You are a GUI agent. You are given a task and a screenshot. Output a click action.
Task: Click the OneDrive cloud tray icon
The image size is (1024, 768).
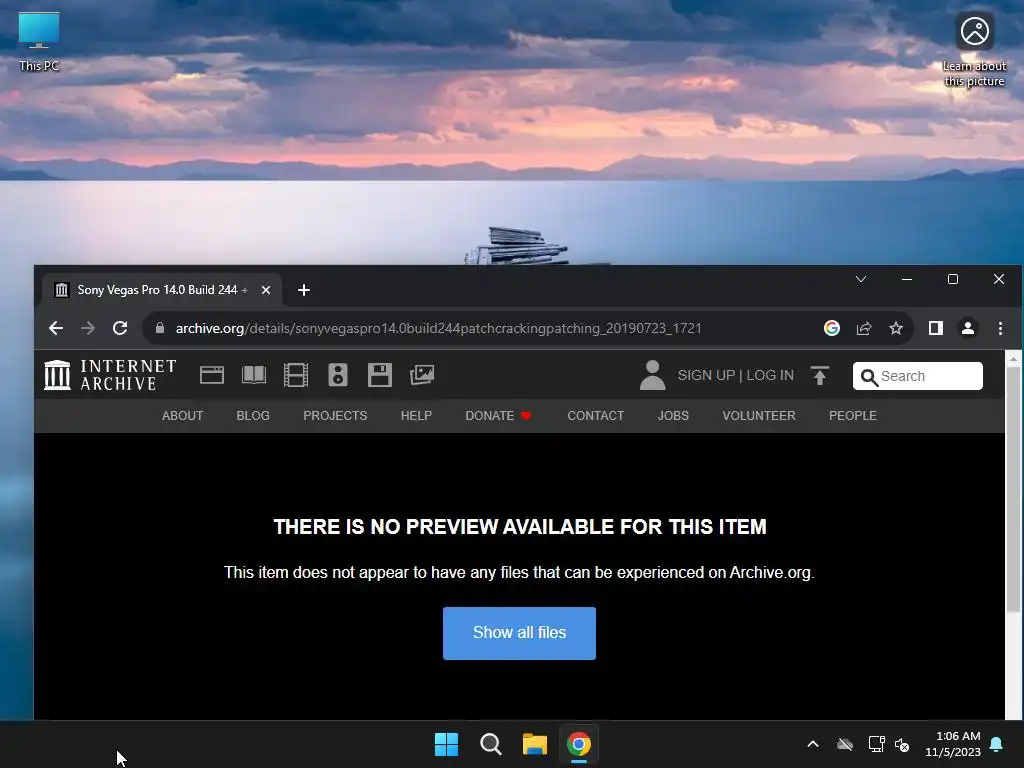click(845, 744)
